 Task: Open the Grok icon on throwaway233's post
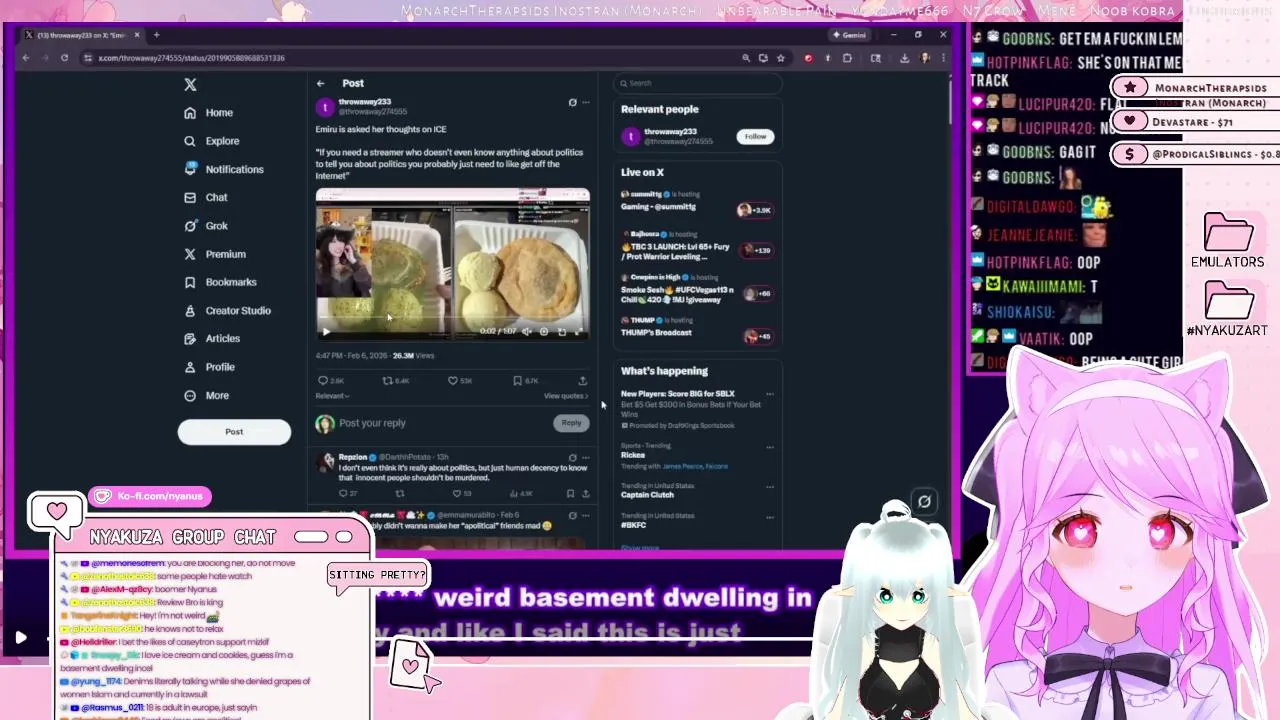[x=572, y=103]
